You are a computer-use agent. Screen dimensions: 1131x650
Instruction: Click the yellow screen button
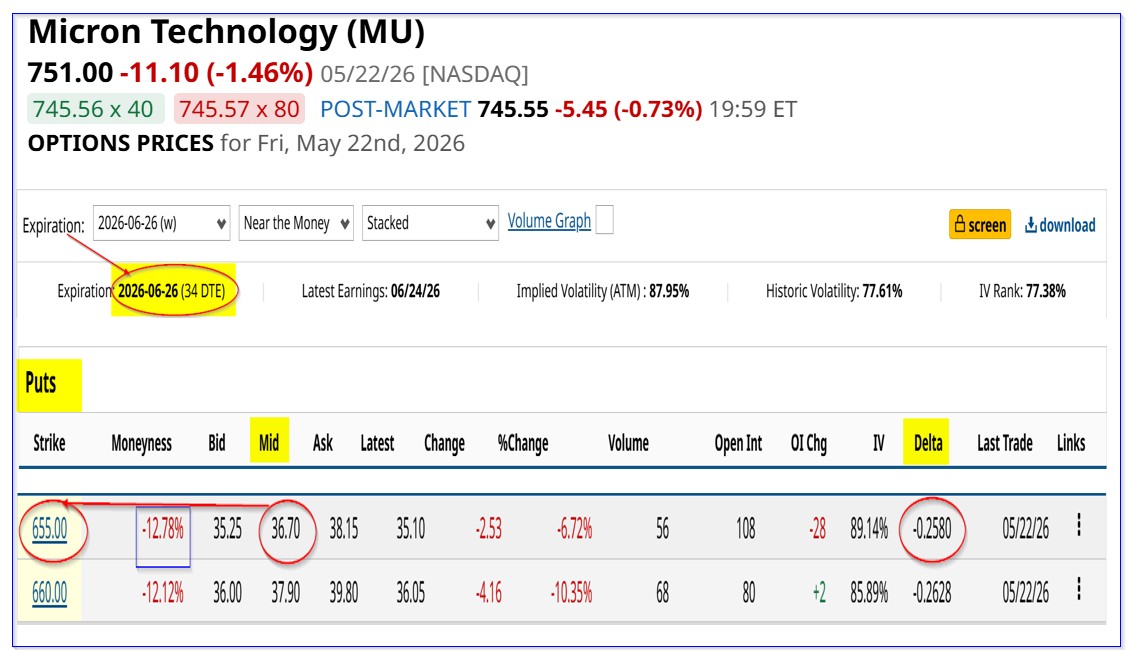point(980,224)
